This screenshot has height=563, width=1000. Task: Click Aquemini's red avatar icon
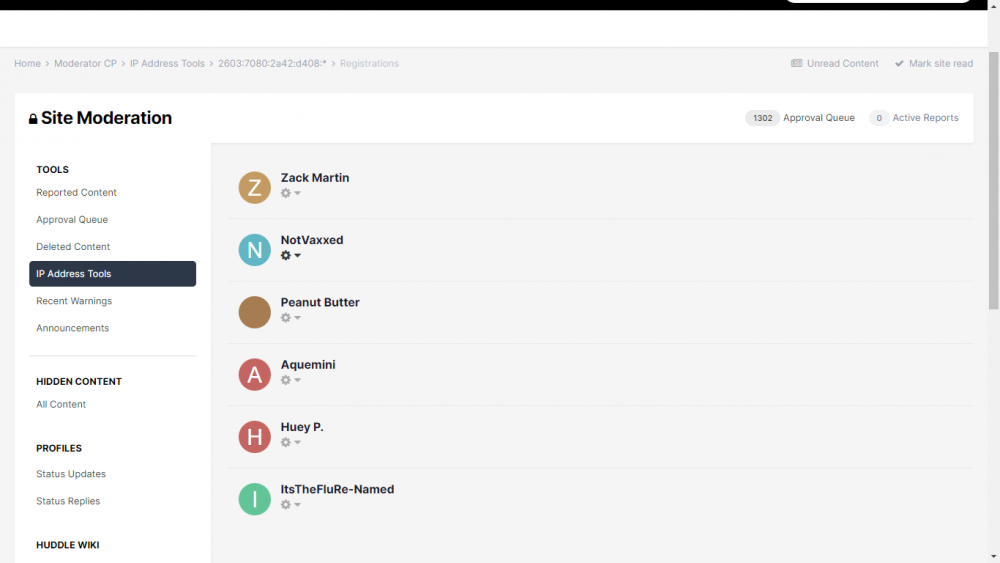[x=254, y=374]
